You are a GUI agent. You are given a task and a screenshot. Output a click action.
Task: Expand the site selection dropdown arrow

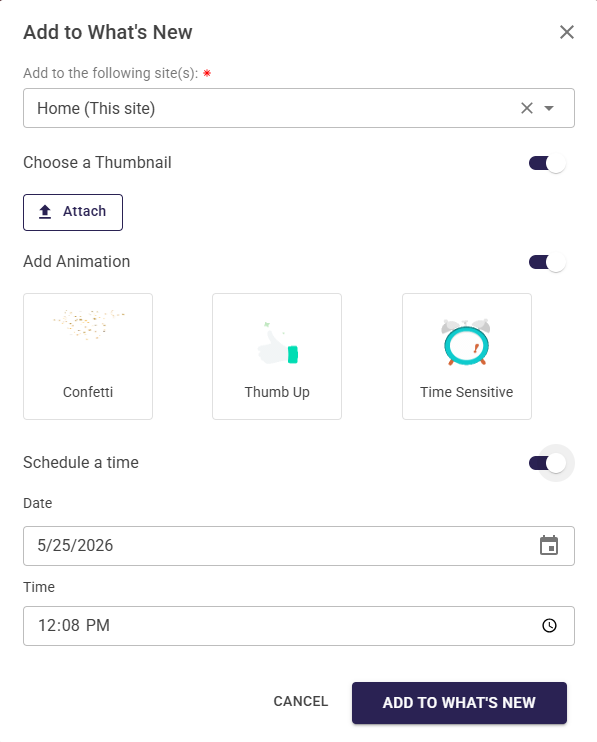[549, 108]
